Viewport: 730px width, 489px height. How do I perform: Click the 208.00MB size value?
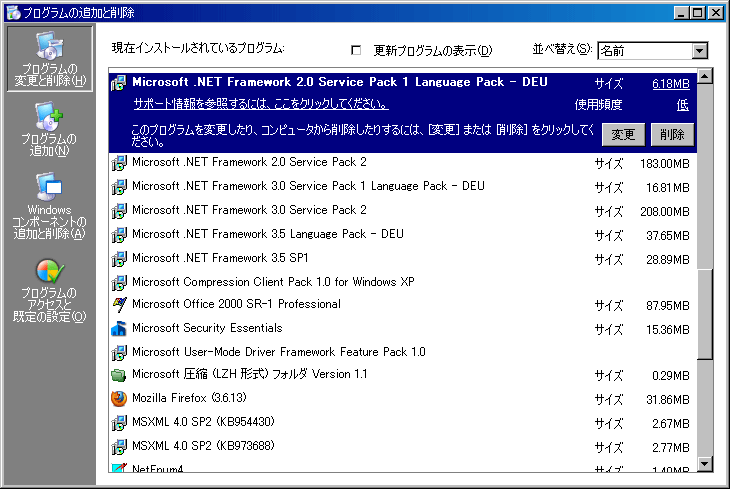click(x=665, y=212)
